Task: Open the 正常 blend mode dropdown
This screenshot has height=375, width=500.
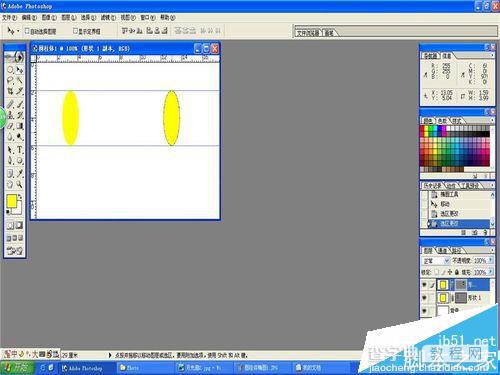Action: (436, 260)
